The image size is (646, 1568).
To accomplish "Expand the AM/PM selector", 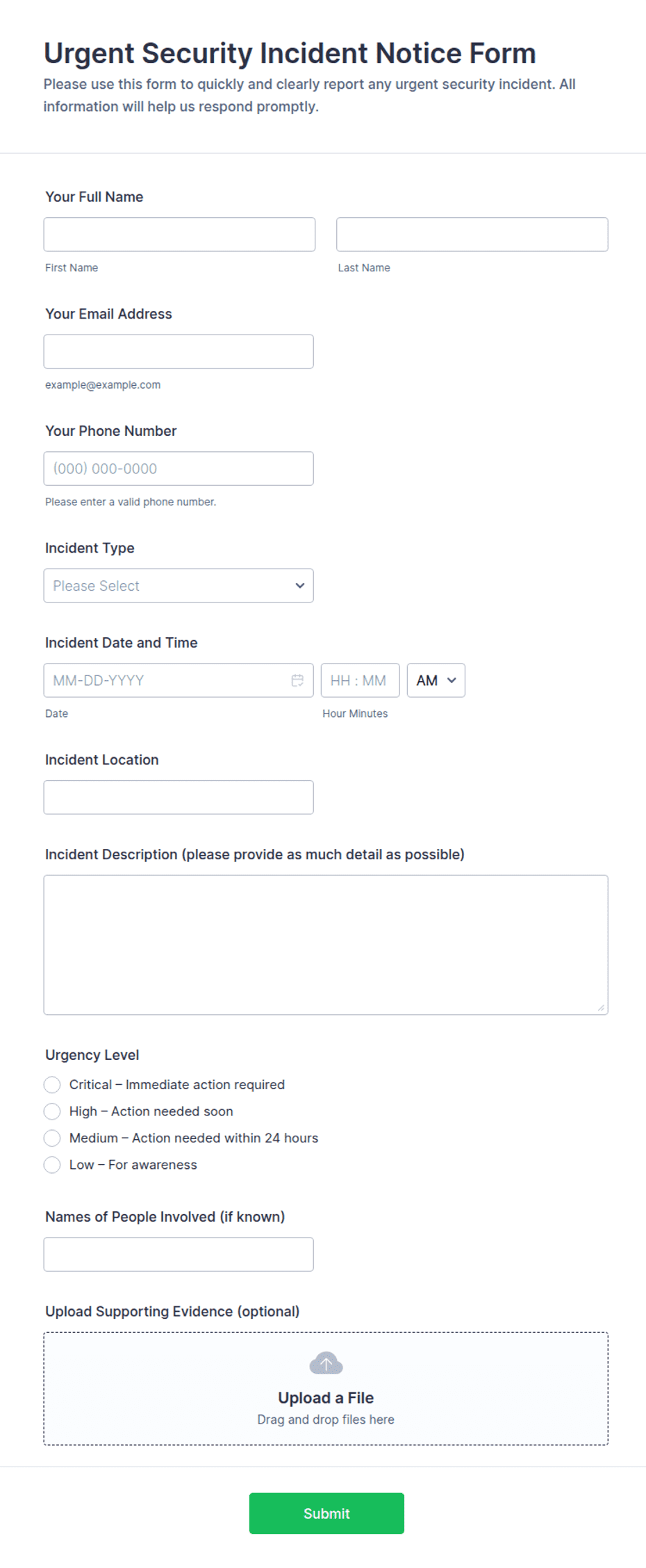I will pos(436,680).
